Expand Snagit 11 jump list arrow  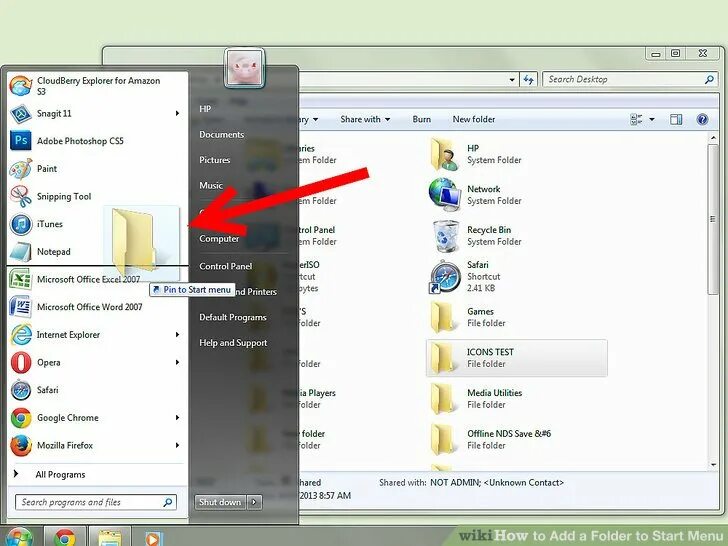click(x=177, y=113)
